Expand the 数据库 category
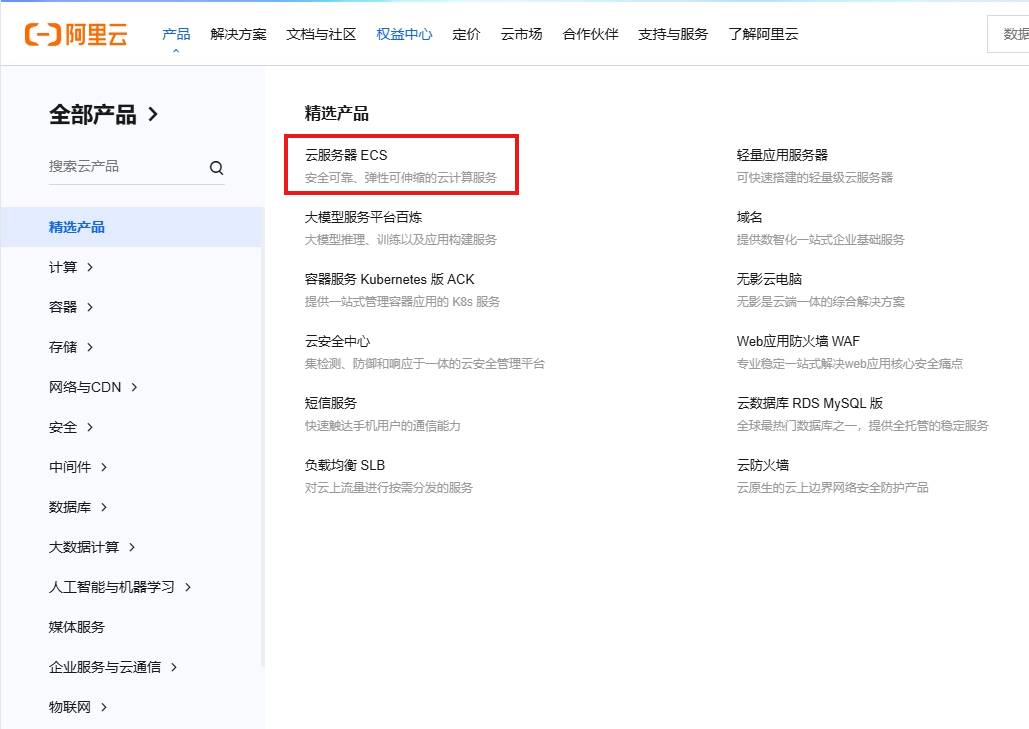This screenshot has height=729, width=1029. pos(78,507)
